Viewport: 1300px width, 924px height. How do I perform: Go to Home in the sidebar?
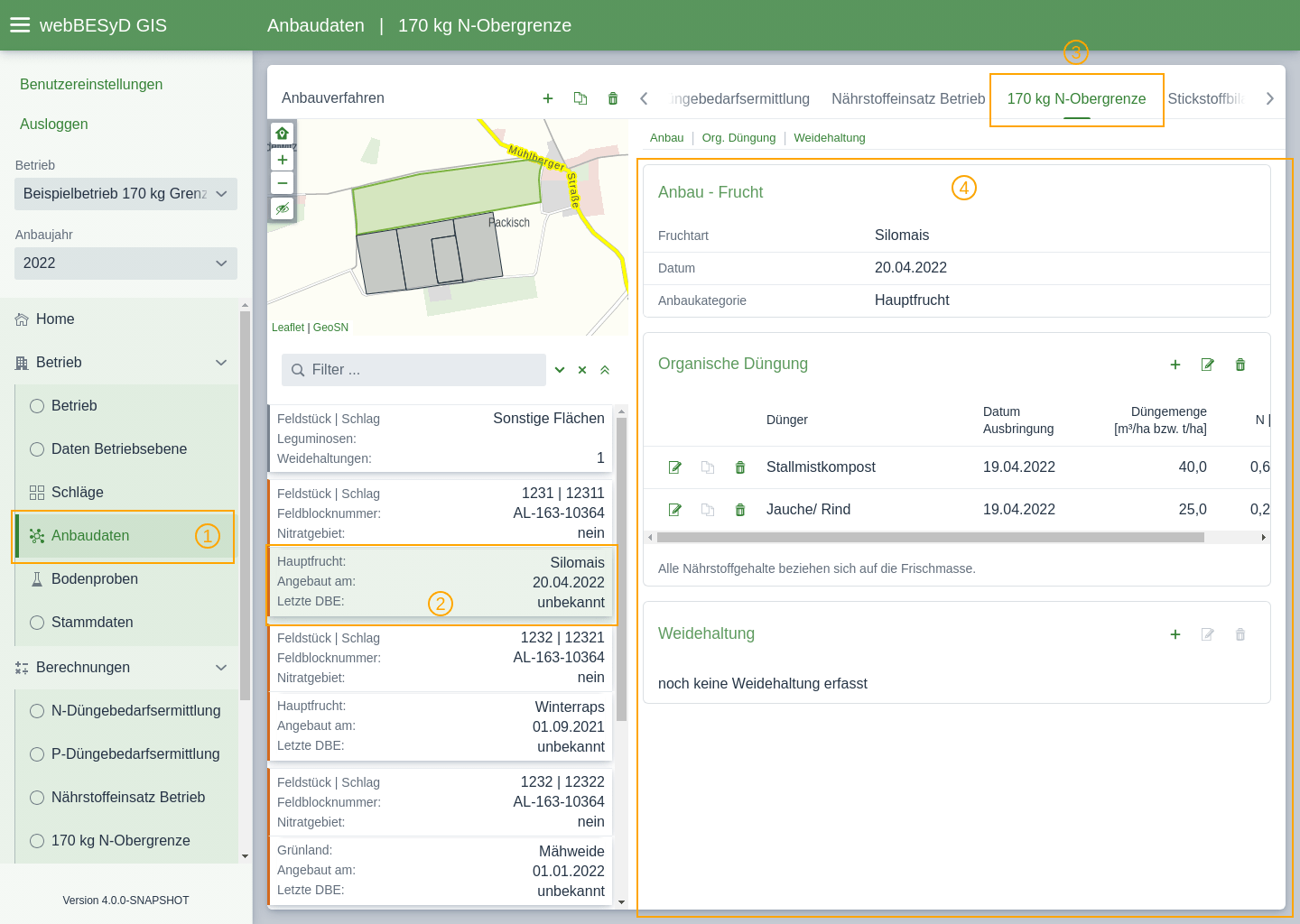[x=120, y=319]
